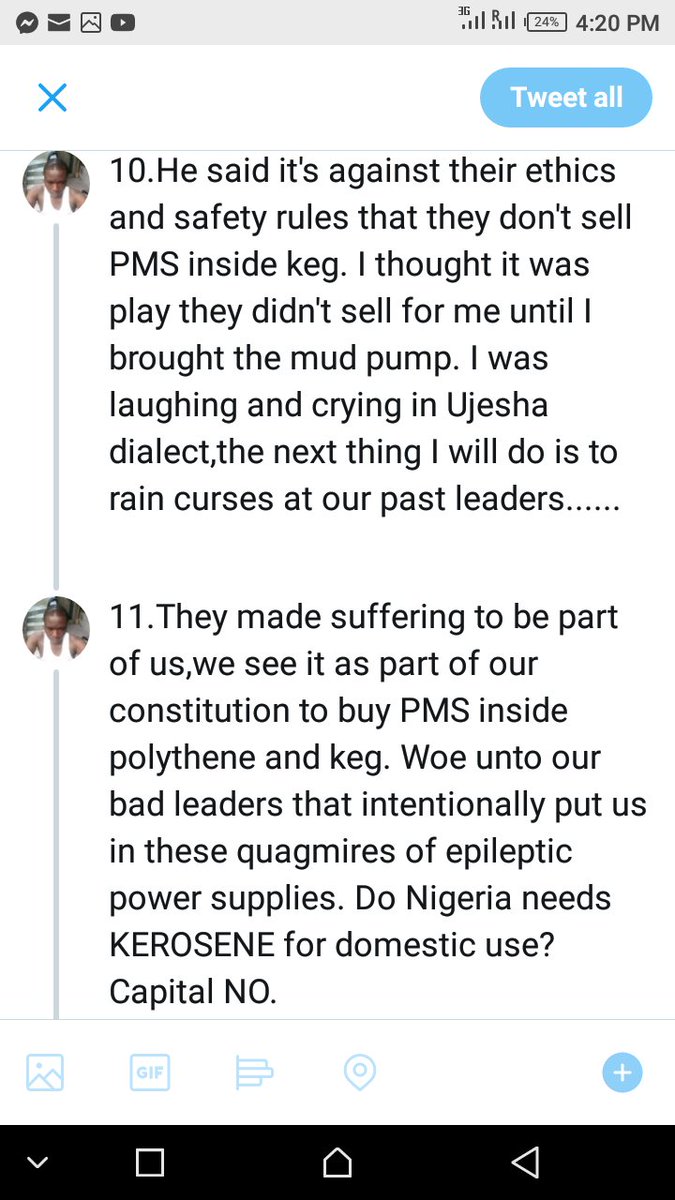Tap the avatar beside tweet 10
Screen dimensions: 675x1200
[56, 182]
